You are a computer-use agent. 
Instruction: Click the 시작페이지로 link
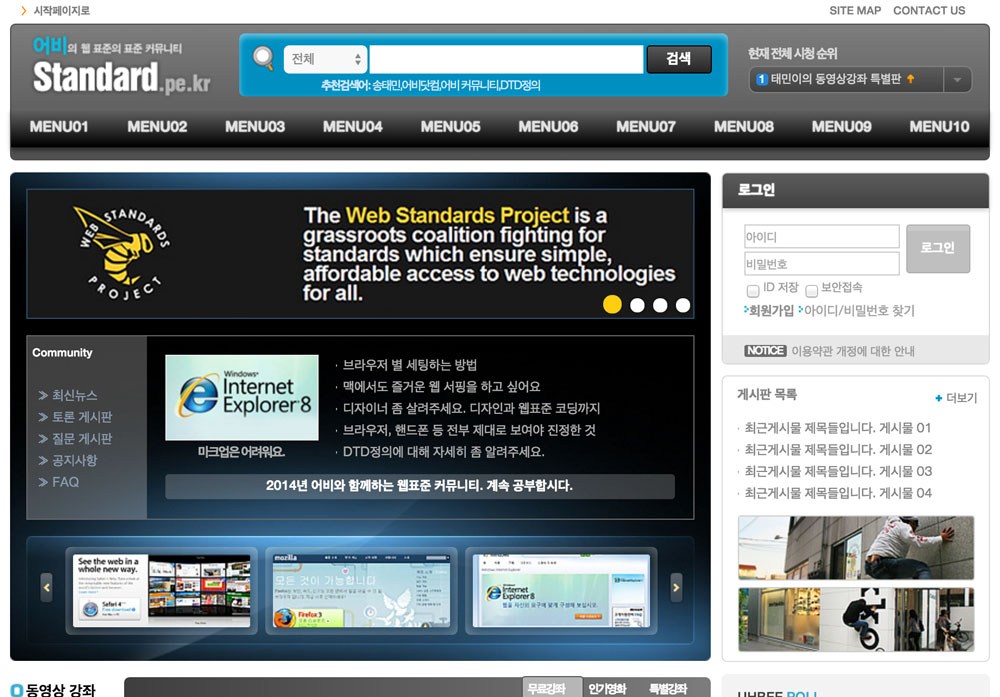(61, 11)
